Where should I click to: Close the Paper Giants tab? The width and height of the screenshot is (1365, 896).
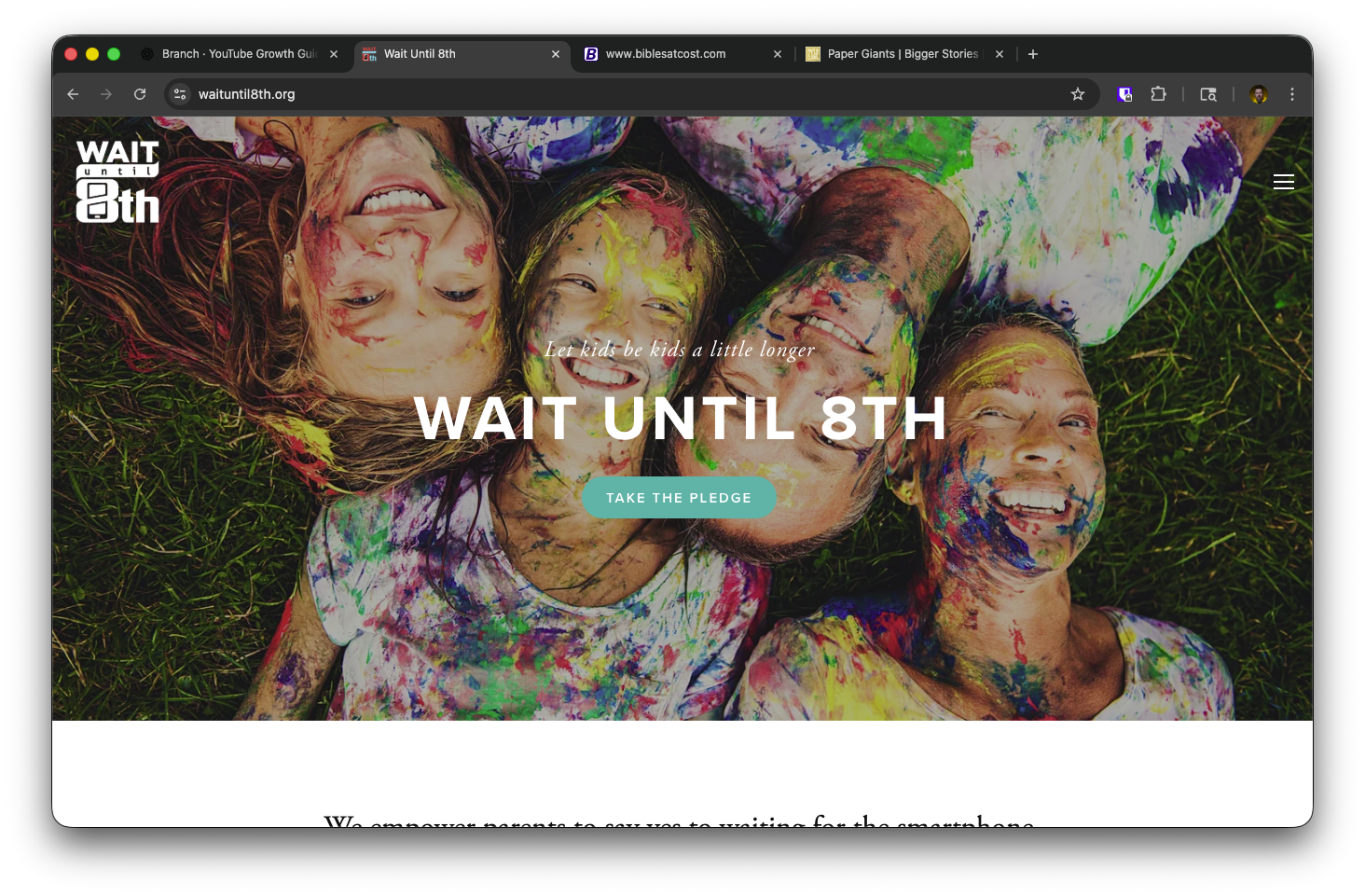(x=1000, y=54)
